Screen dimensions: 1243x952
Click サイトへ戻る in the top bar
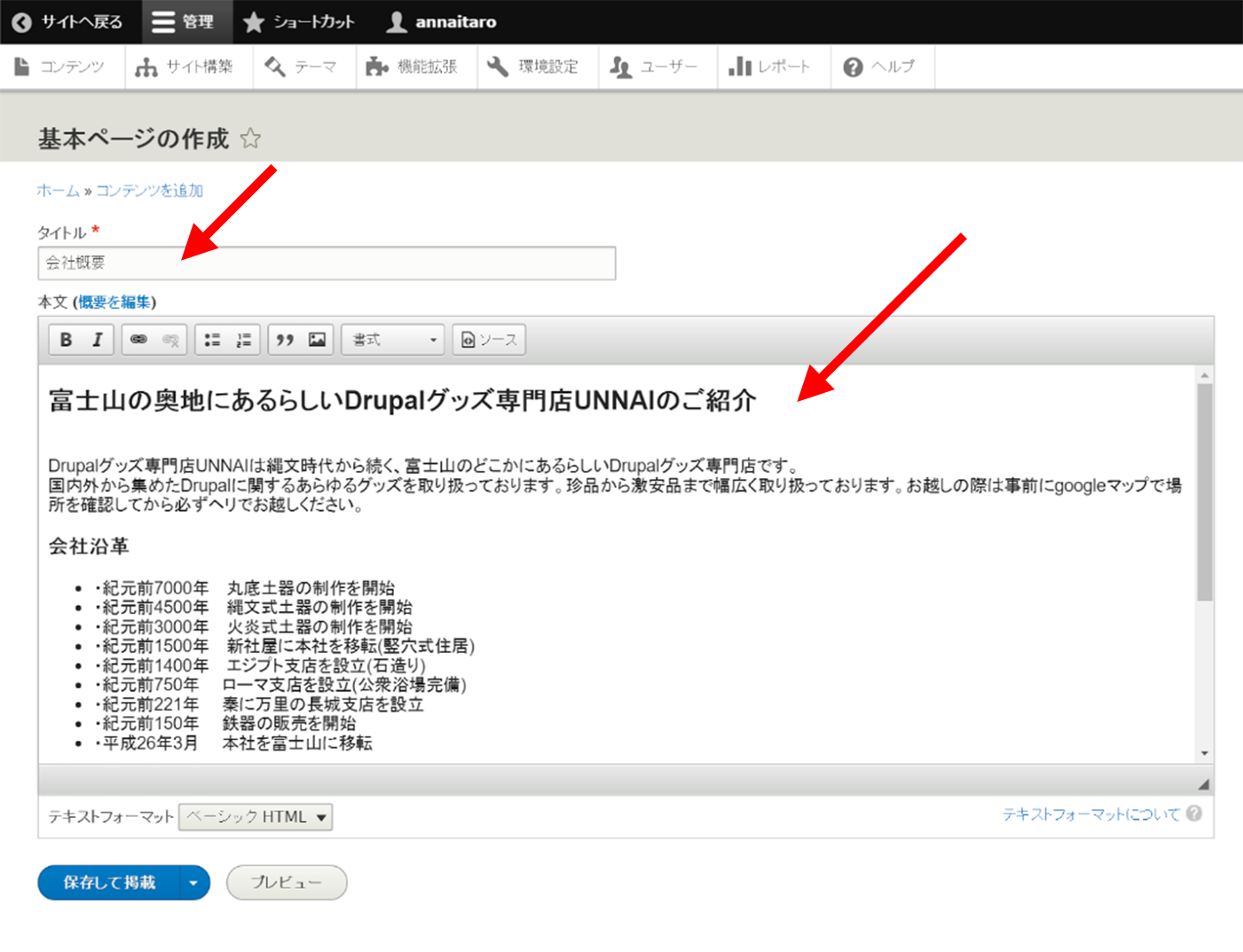click(68, 22)
